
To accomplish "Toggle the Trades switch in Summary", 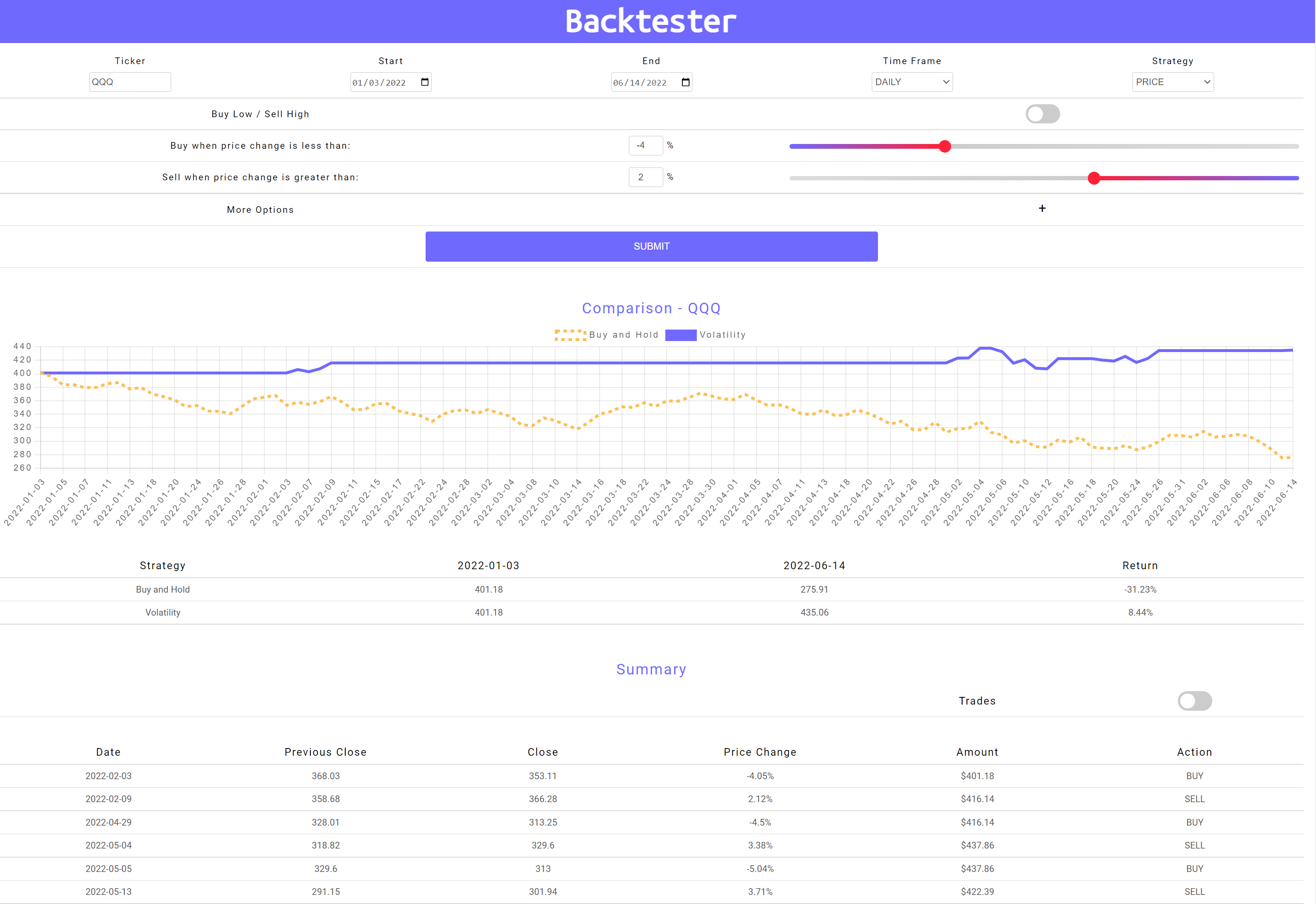I will (x=1195, y=701).
